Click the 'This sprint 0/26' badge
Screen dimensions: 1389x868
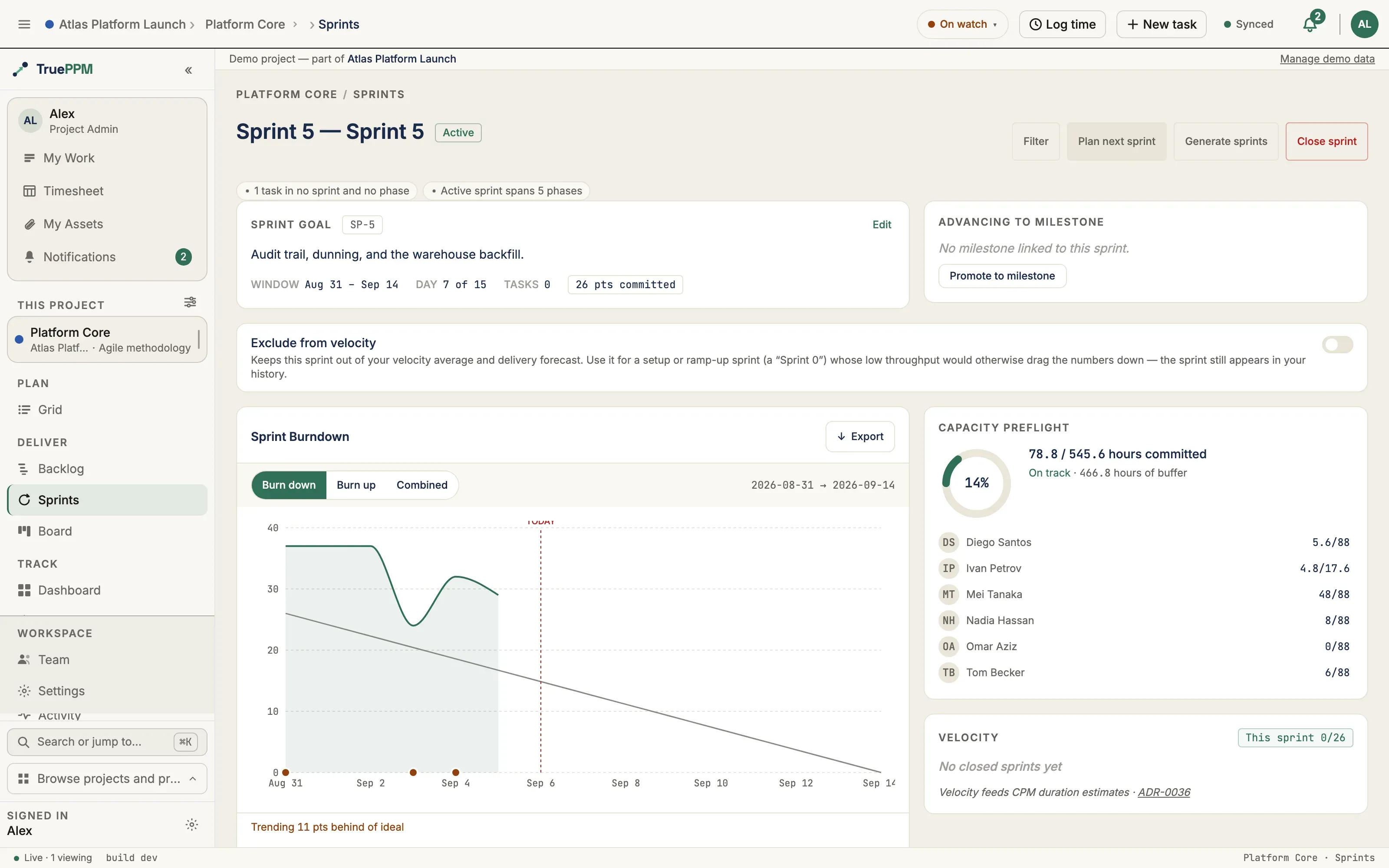click(1295, 738)
